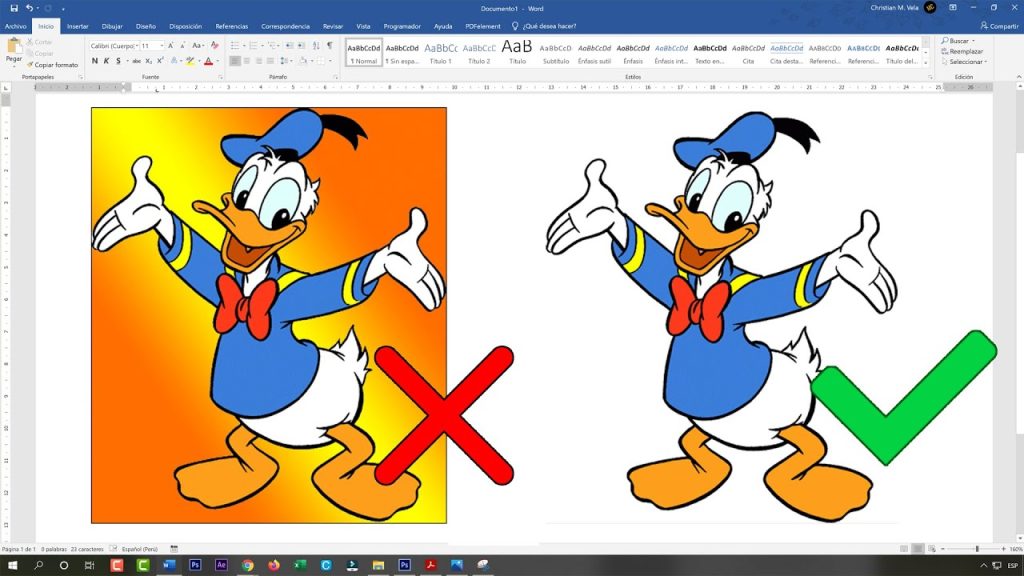Click Español (Perú) in the status bar

pyautogui.click(x=141, y=548)
